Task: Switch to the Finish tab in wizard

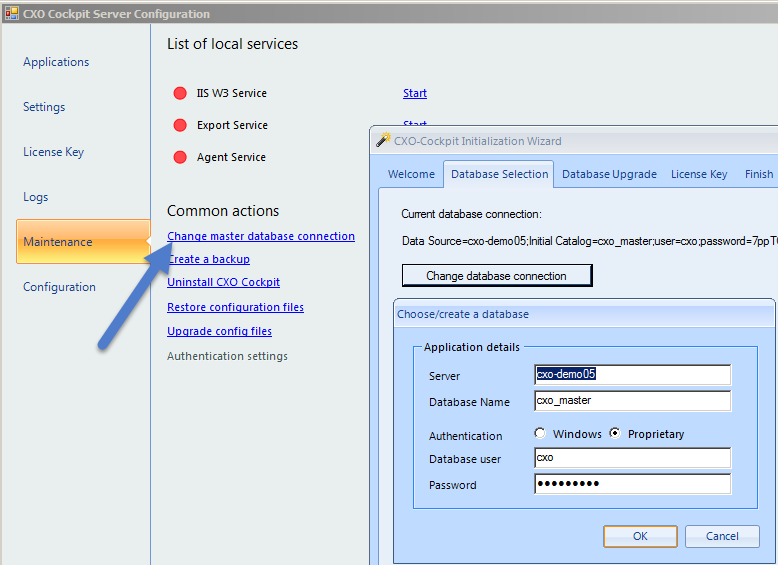Action: coord(759,174)
